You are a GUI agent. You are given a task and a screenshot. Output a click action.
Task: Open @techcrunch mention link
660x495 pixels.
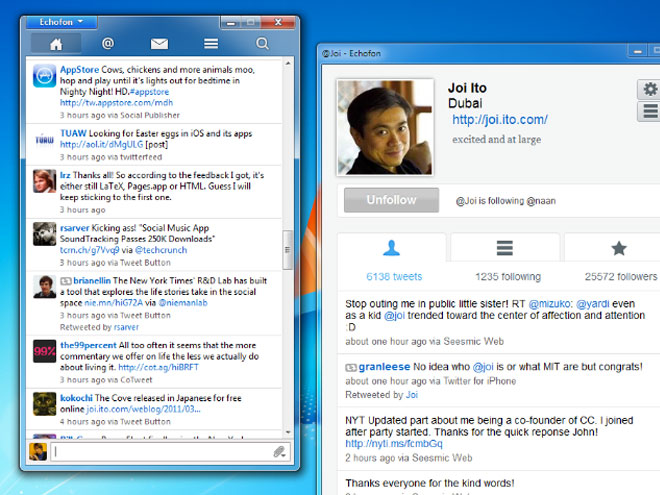pyautogui.click(x=161, y=250)
